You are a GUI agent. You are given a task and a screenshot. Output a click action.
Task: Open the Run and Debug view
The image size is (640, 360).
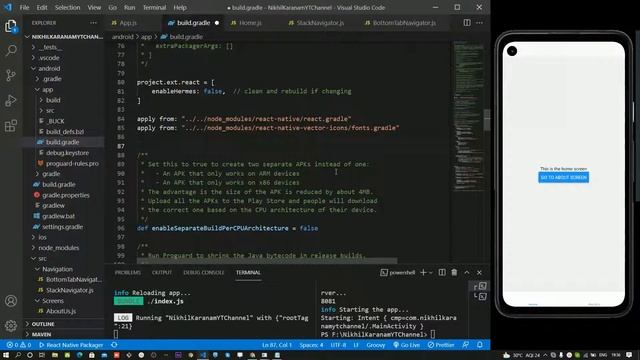11,100
